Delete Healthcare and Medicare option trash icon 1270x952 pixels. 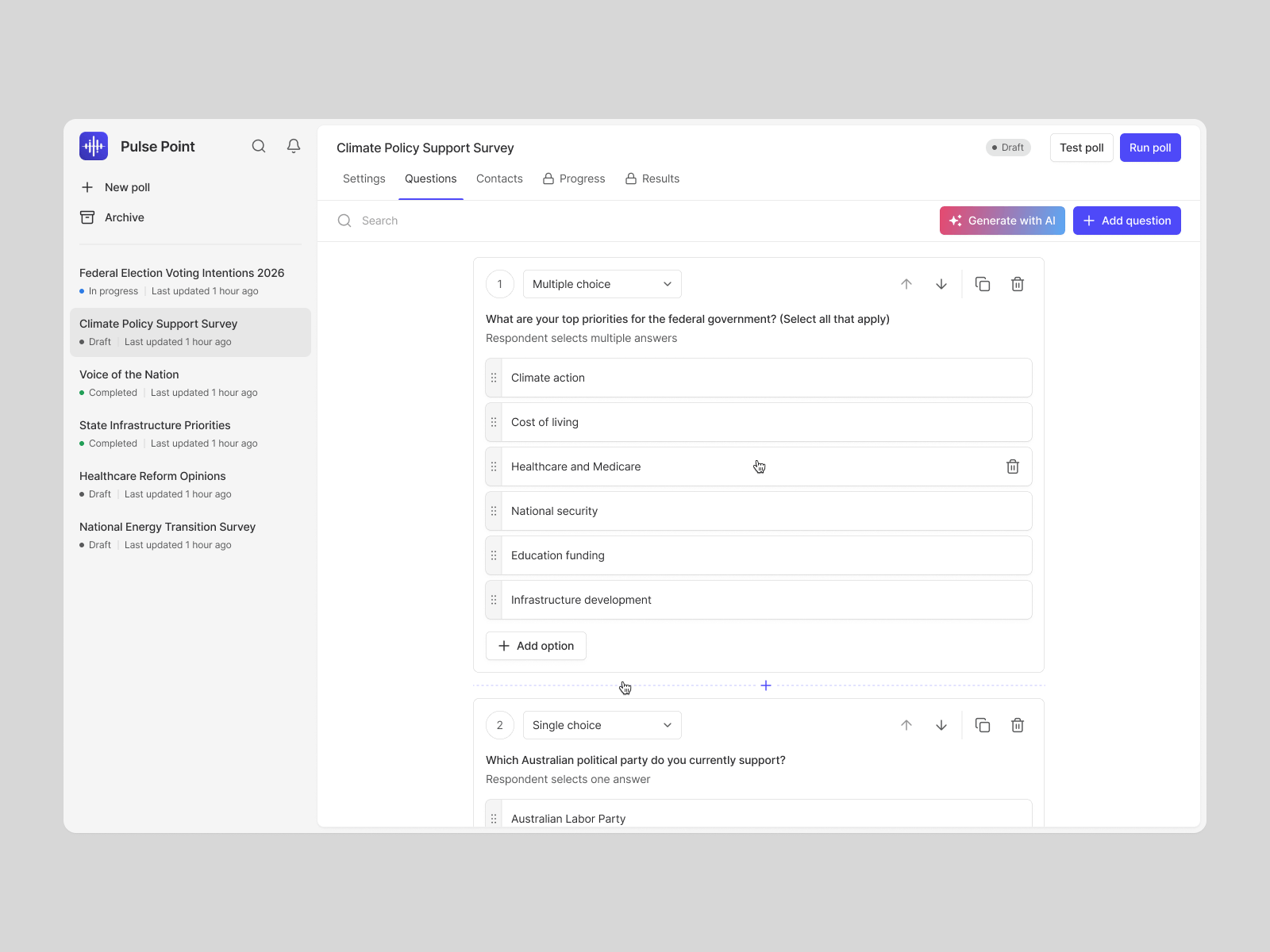[x=1013, y=466]
